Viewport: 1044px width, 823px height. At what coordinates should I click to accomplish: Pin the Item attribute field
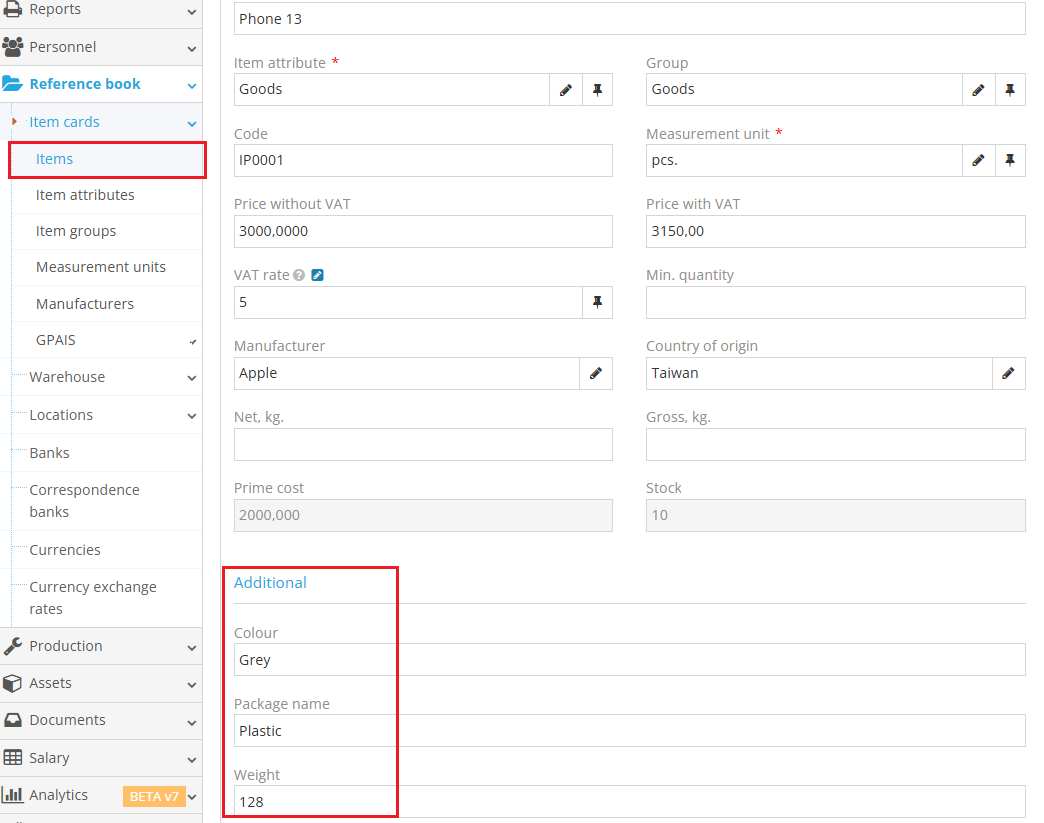coord(597,89)
